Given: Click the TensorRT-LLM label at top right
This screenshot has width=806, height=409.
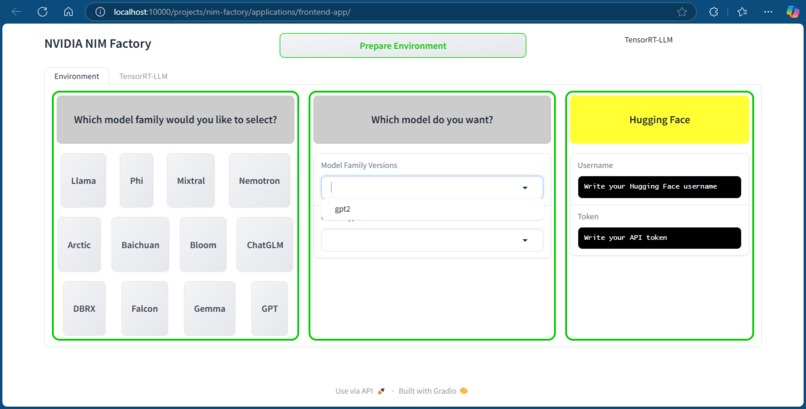Looking at the screenshot, I should coord(649,40).
